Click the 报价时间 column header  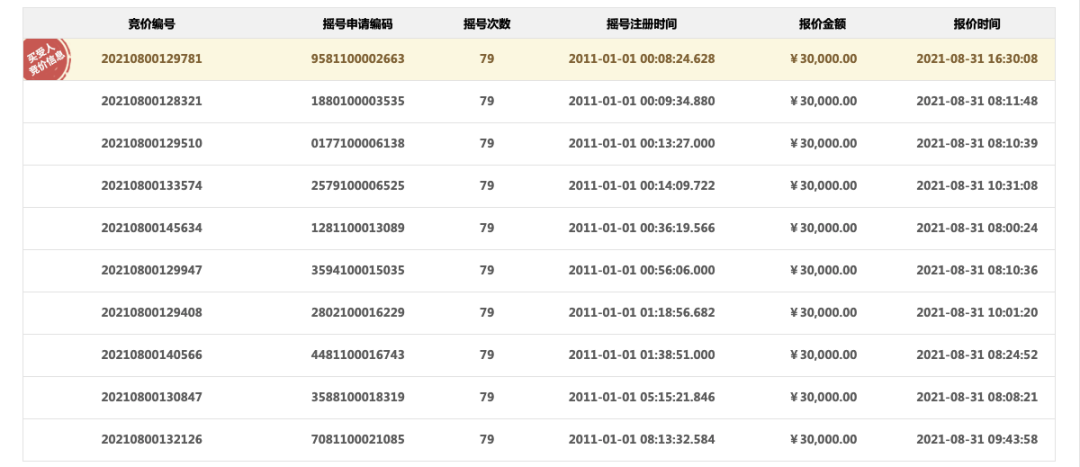(977, 23)
